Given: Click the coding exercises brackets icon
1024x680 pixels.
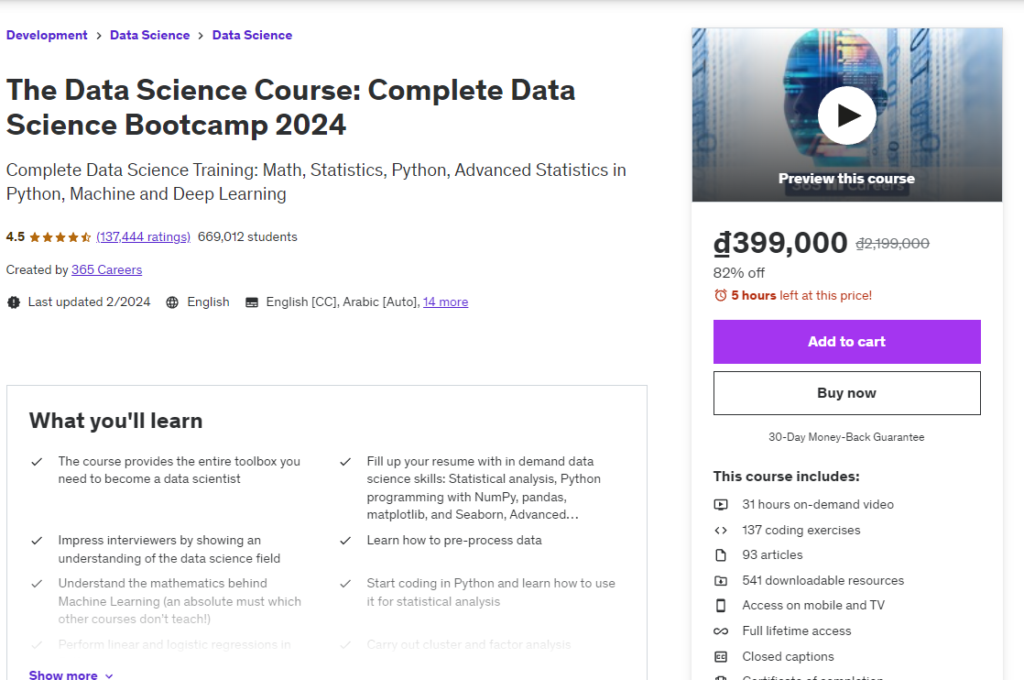Looking at the screenshot, I should [x=720, y=529].
